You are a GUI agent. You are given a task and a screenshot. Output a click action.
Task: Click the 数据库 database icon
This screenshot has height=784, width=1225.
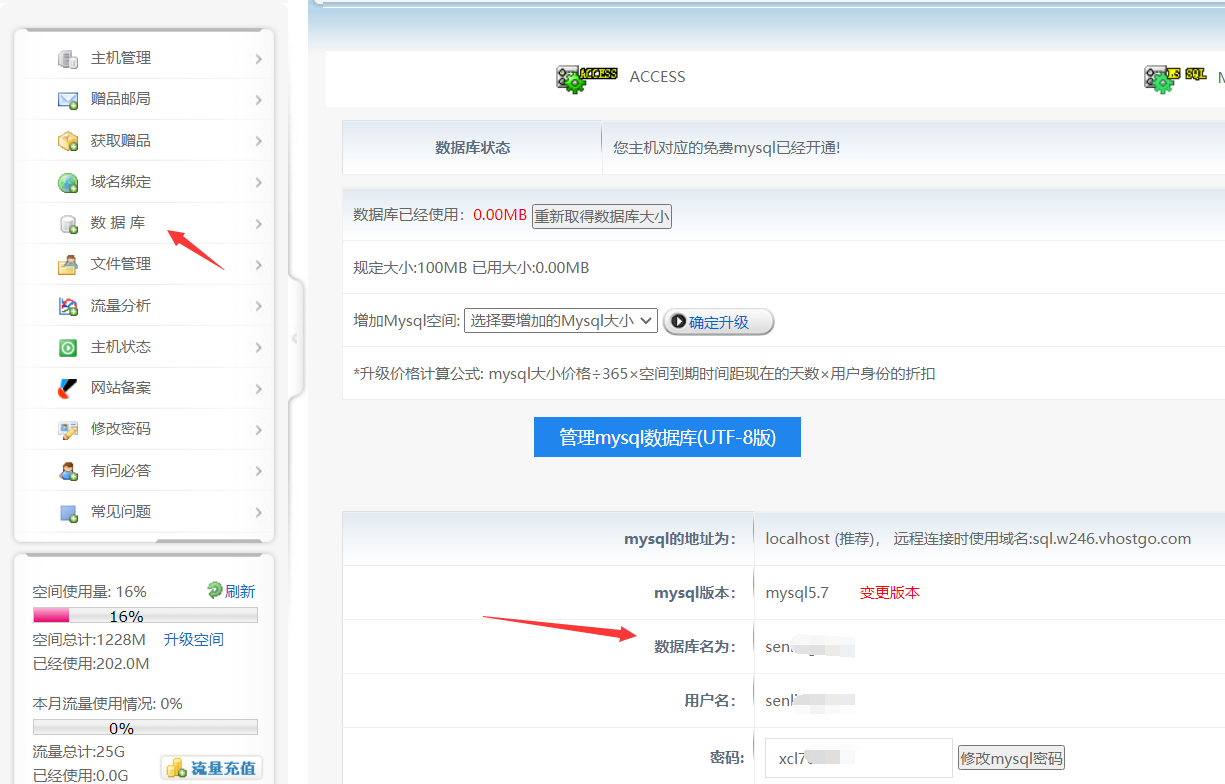pyautogui.click(x=68, y=224)
